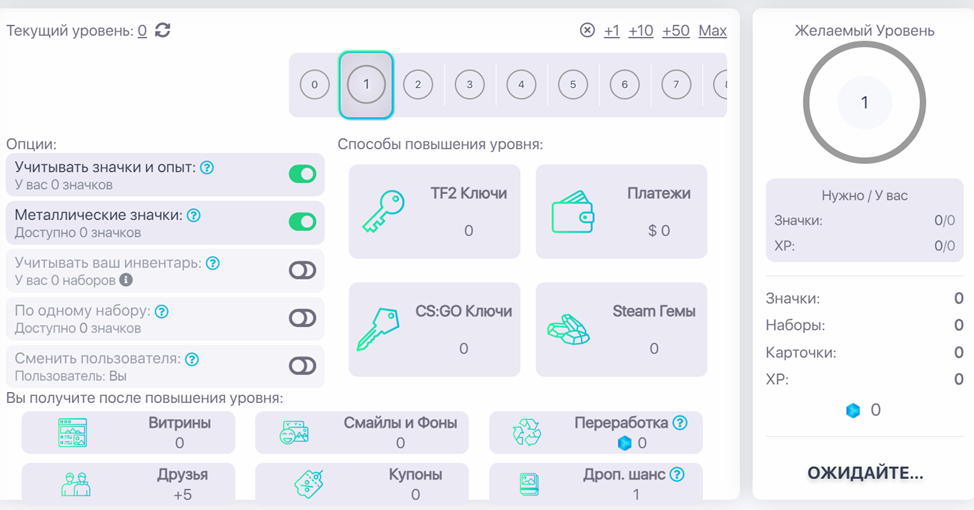
Task: Click help icon next to Дроп. шанс
Action: coord(677,475)
